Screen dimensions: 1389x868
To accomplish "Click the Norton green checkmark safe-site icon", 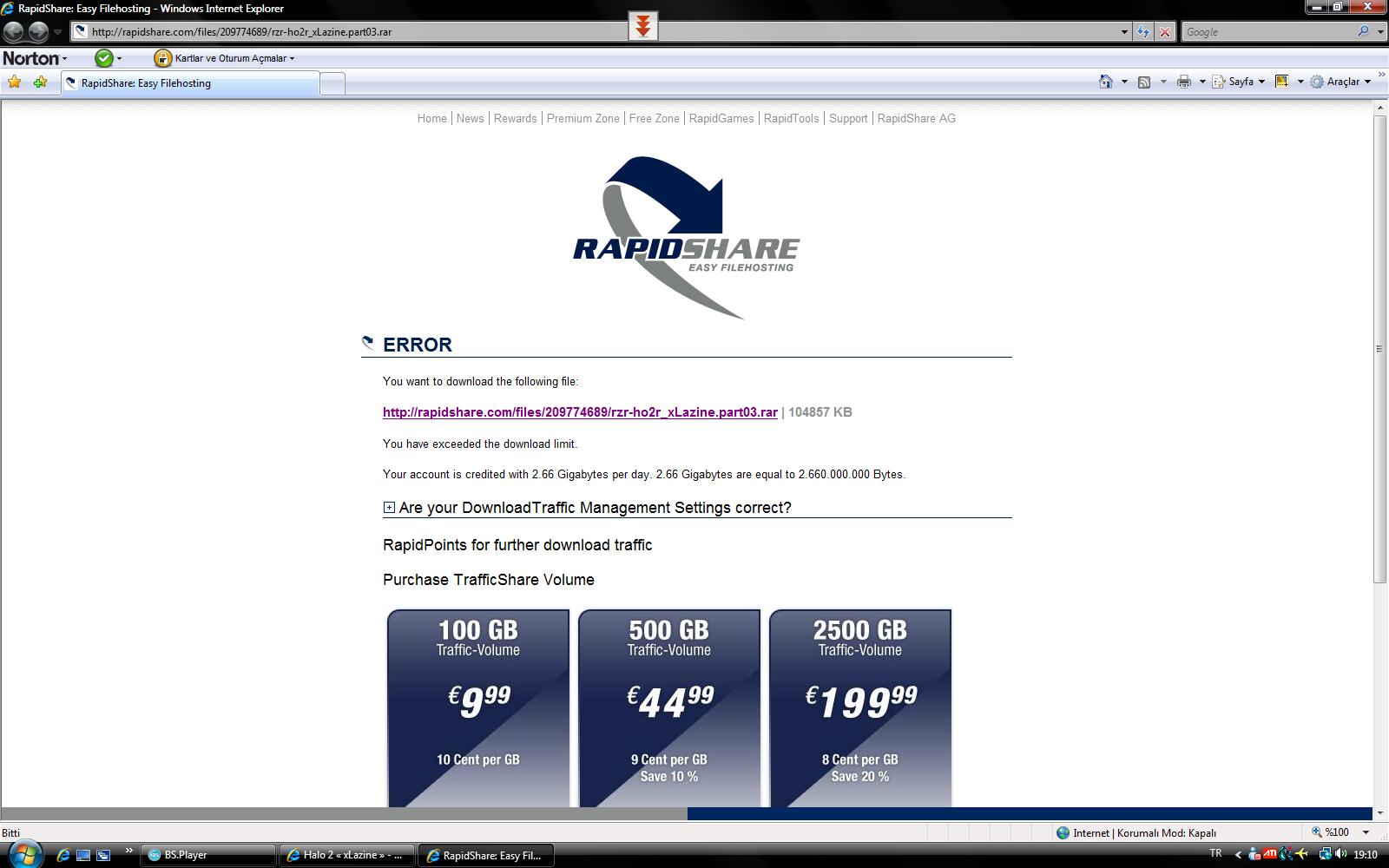I will pos(104,58).
